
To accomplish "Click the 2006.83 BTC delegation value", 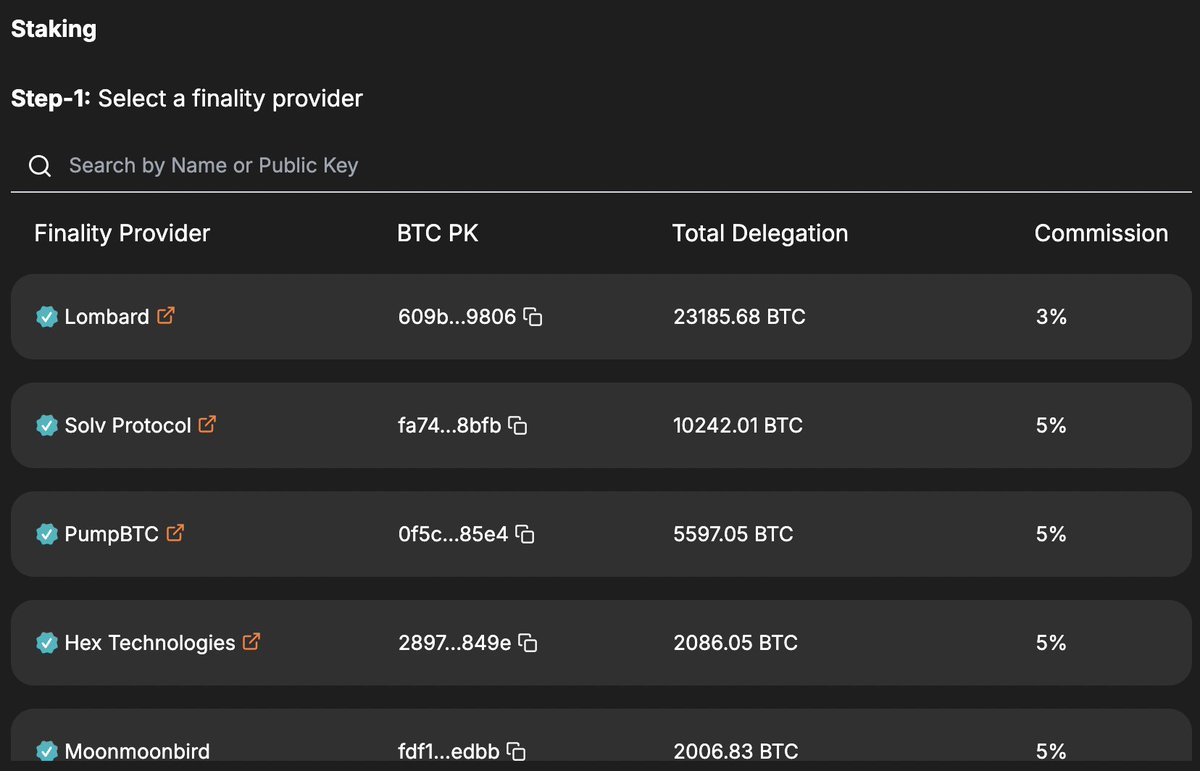I will pyautogui.click(x=735, y=751).
